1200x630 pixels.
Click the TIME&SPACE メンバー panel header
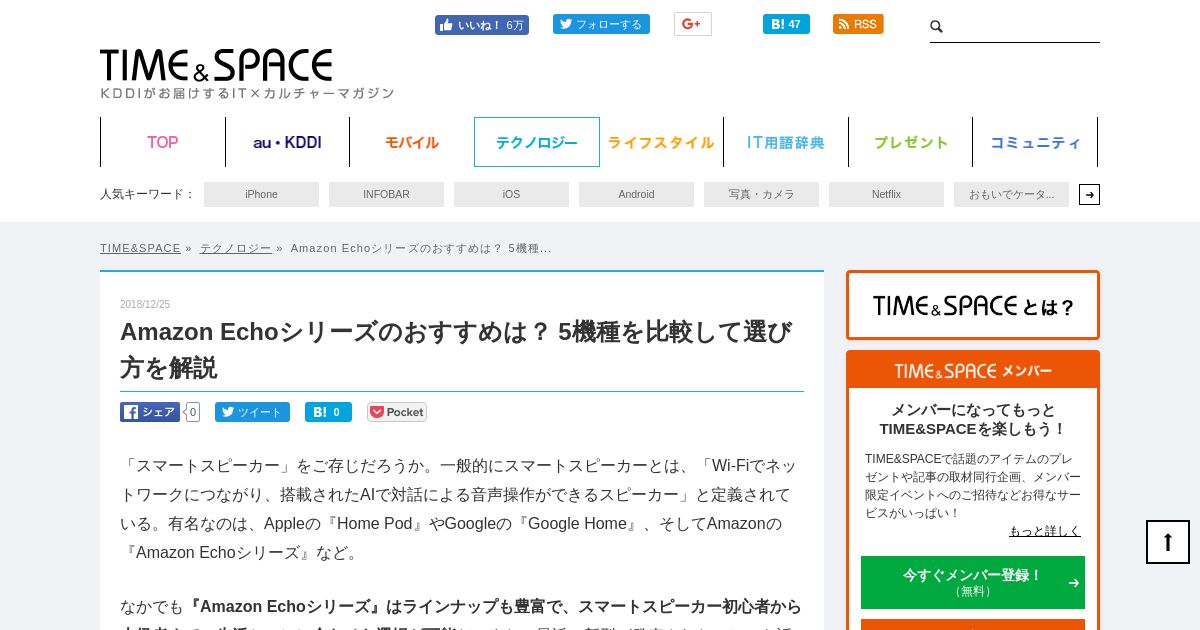click(x=973, y=370)
